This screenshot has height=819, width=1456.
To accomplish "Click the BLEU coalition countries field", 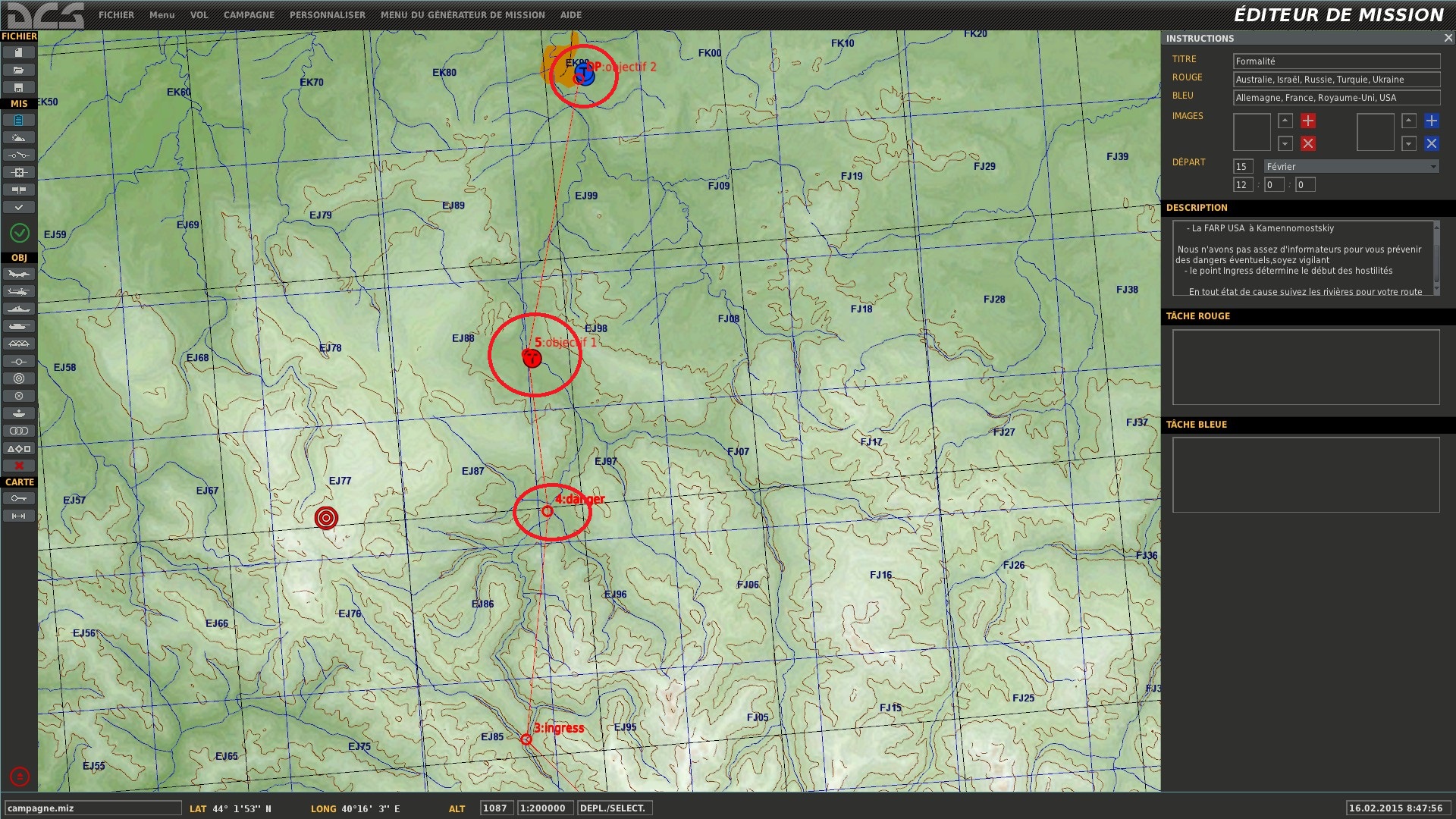I will [1336, 98].
